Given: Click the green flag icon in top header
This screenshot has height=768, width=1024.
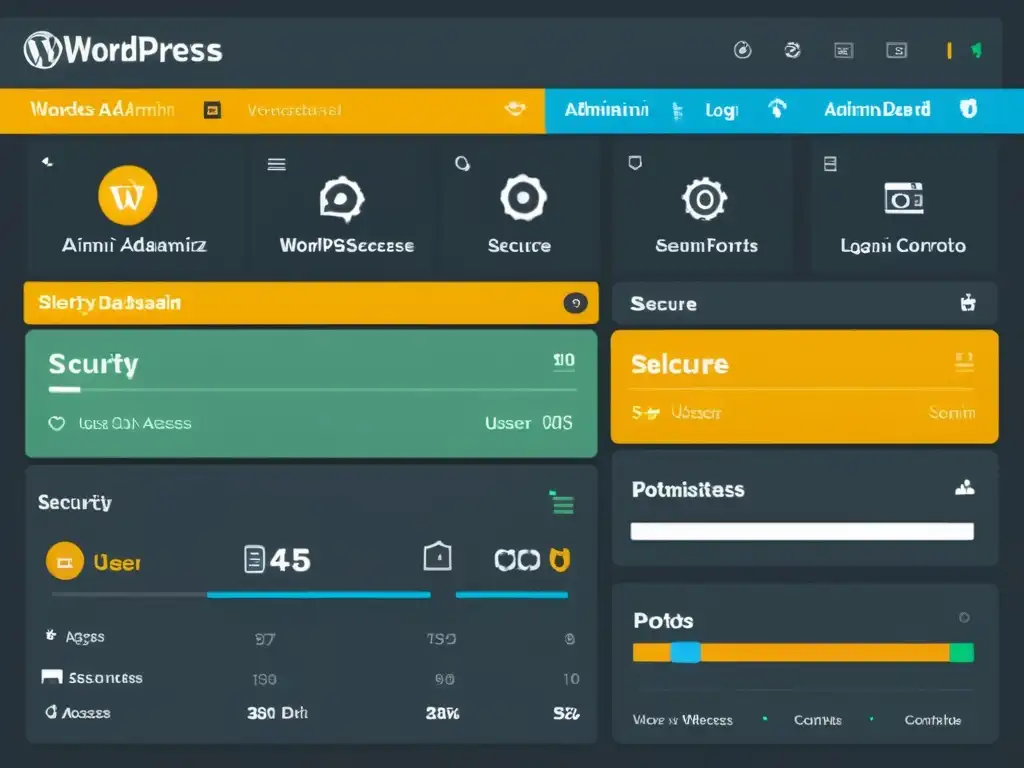Looking at the screenshot, I should click(x=976, y=50).
